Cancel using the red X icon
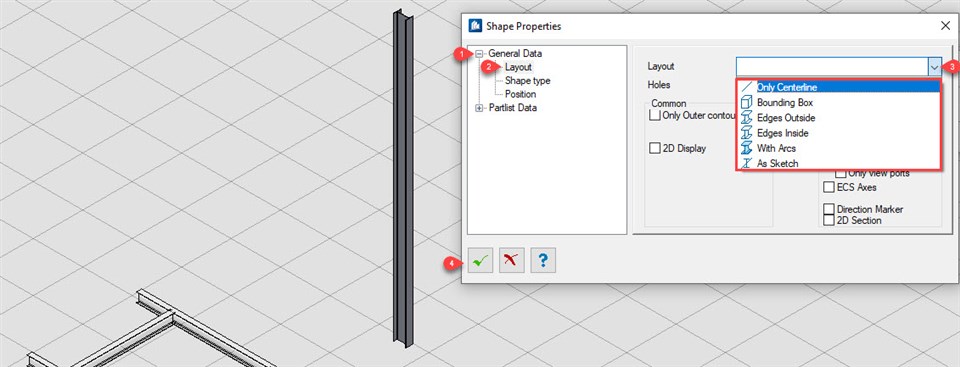 click(511, 260)
